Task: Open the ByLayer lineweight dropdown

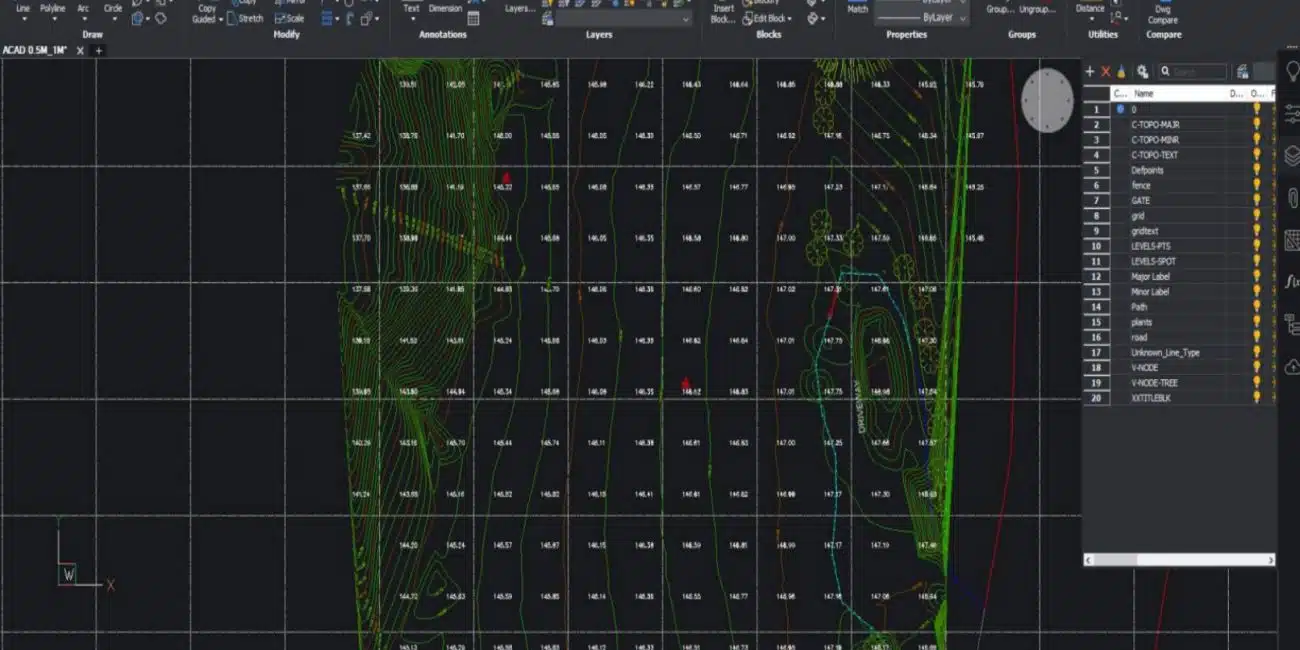Action: [921, 18]
